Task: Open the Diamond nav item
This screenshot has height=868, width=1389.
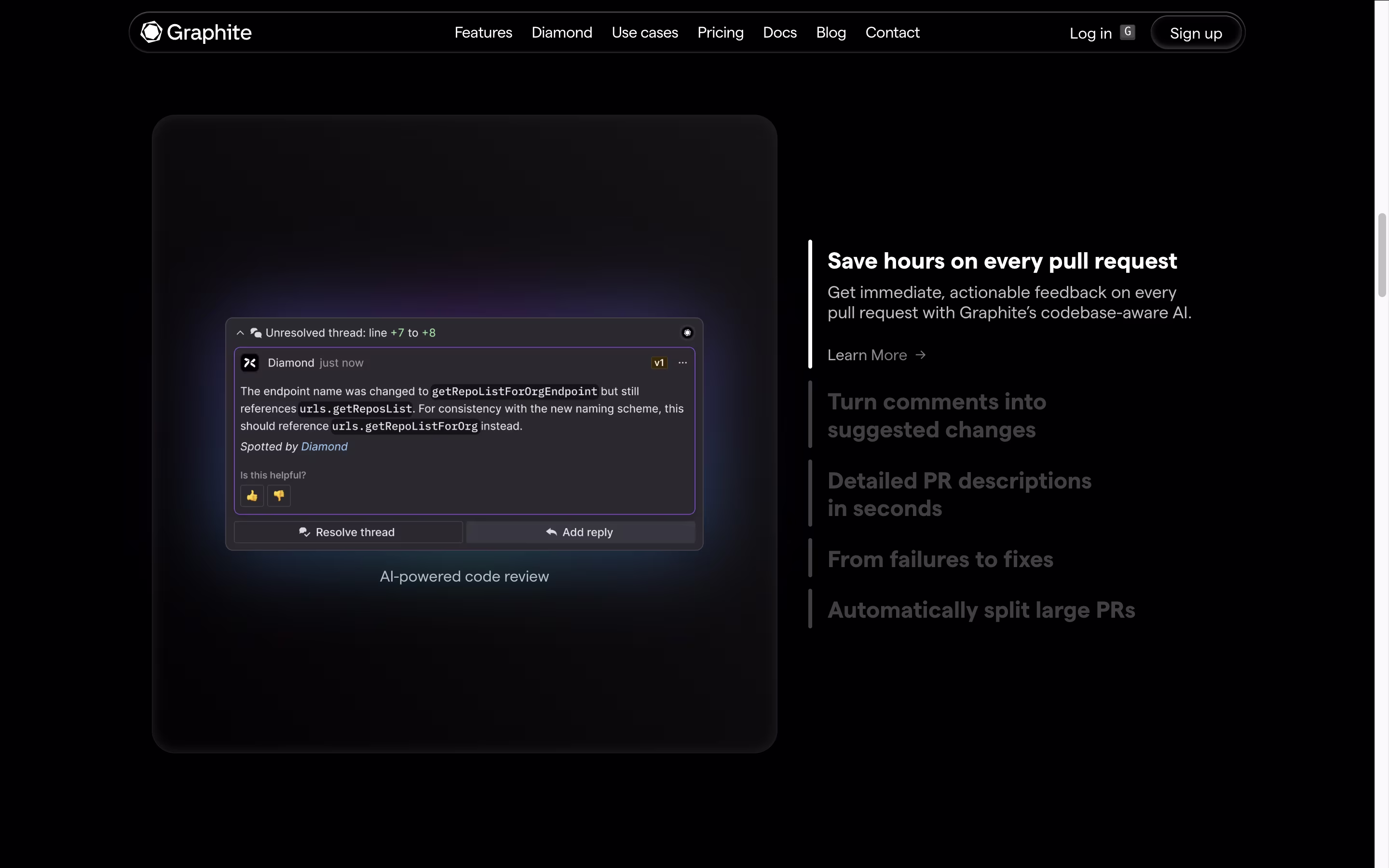Action: coord(562,33)
